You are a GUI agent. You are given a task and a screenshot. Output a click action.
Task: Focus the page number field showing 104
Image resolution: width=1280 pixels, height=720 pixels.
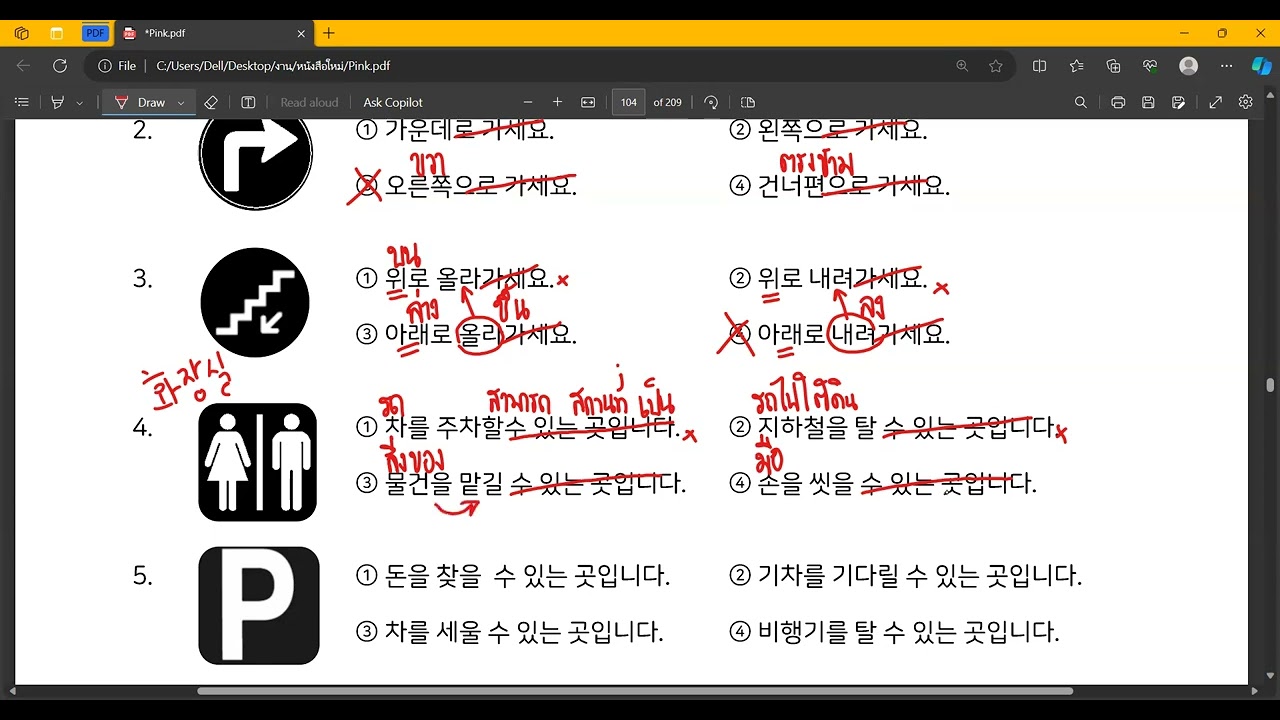(x=629, y=102)
